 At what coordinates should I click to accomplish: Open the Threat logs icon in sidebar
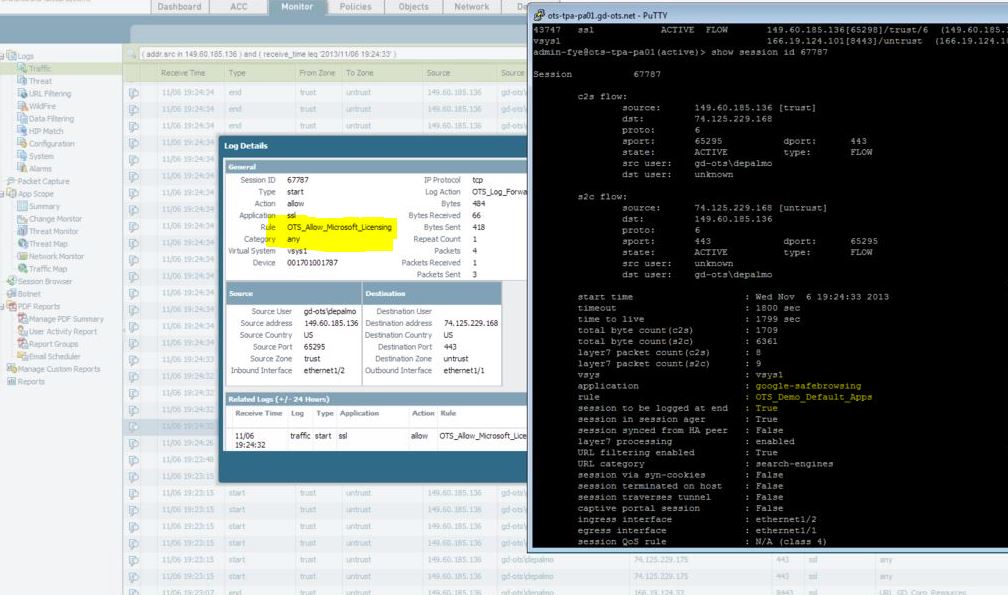22,81
